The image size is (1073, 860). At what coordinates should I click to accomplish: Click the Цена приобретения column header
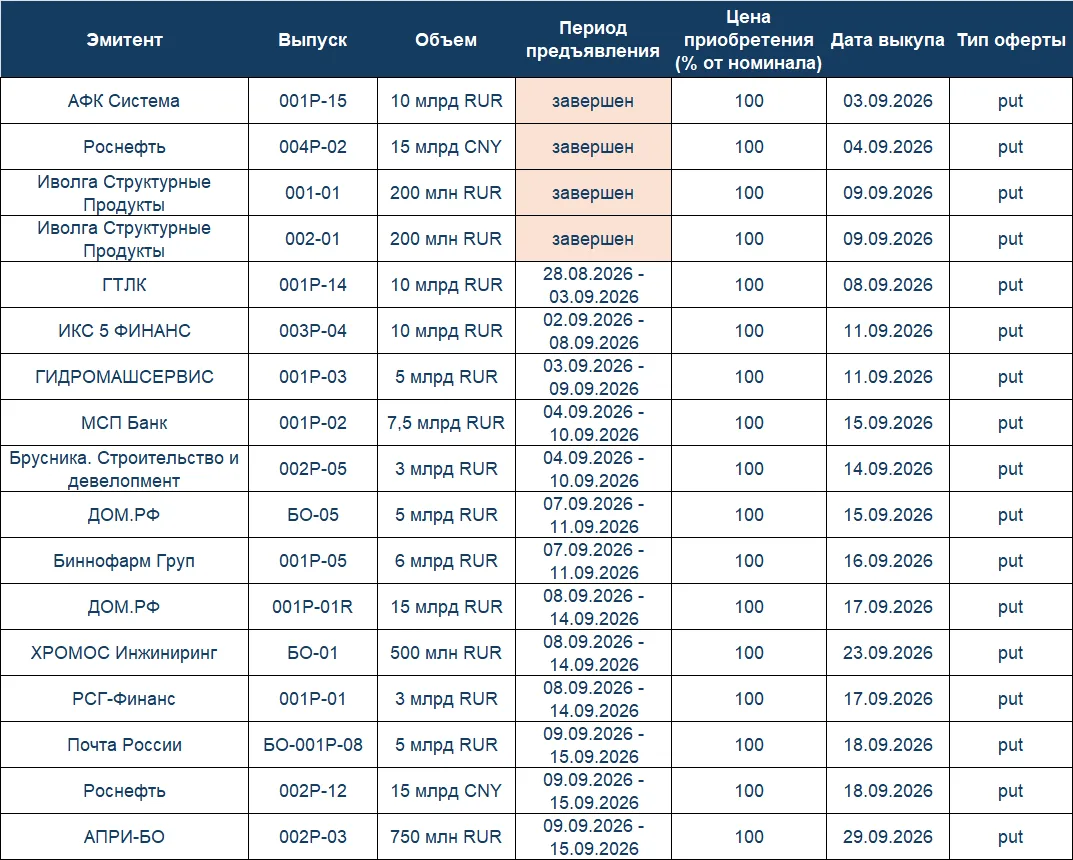tap(749, 40)
